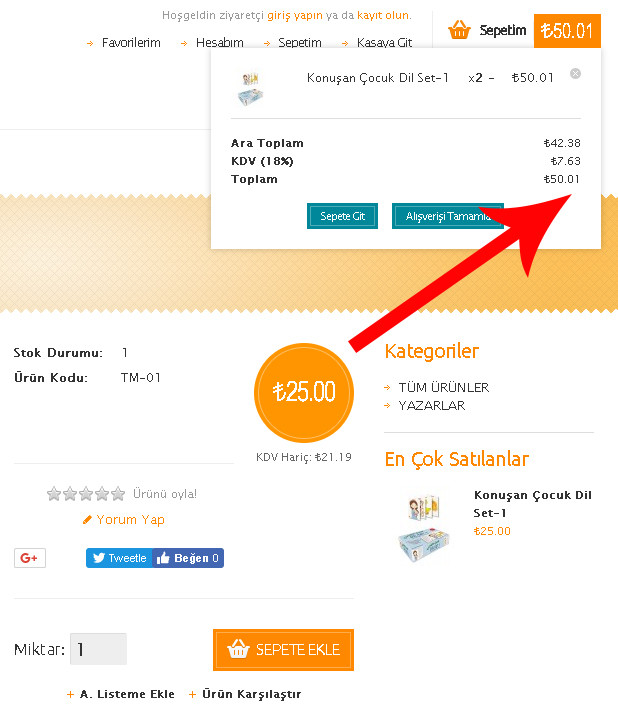Viewport: 618px width, 720px height.
Task: Open Hesabım in the top menu
Action: pos(219,43)
